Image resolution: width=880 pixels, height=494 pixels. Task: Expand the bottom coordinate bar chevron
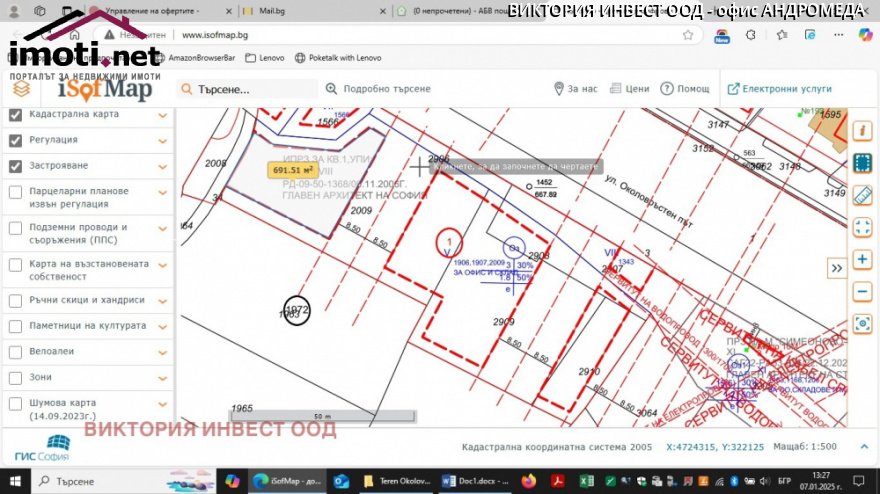tap(864, 447)
